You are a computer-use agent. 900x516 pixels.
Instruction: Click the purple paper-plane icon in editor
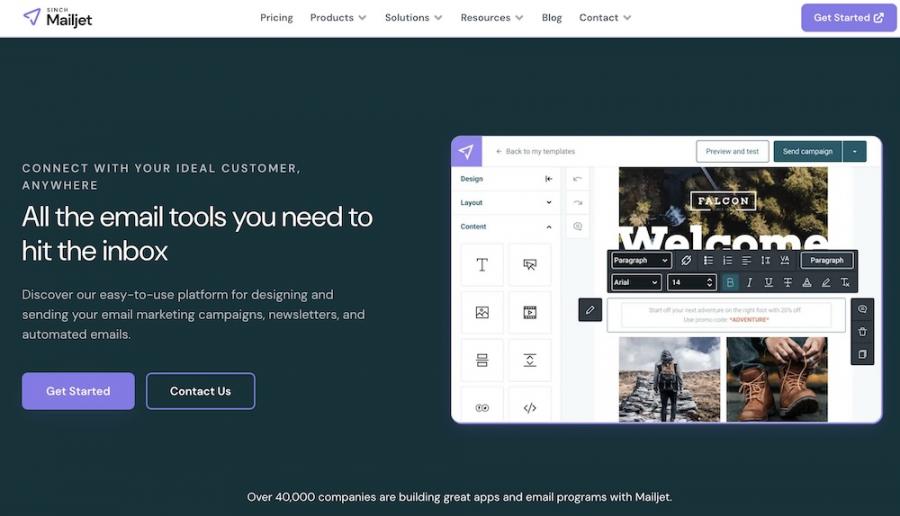tap(467, 152)
